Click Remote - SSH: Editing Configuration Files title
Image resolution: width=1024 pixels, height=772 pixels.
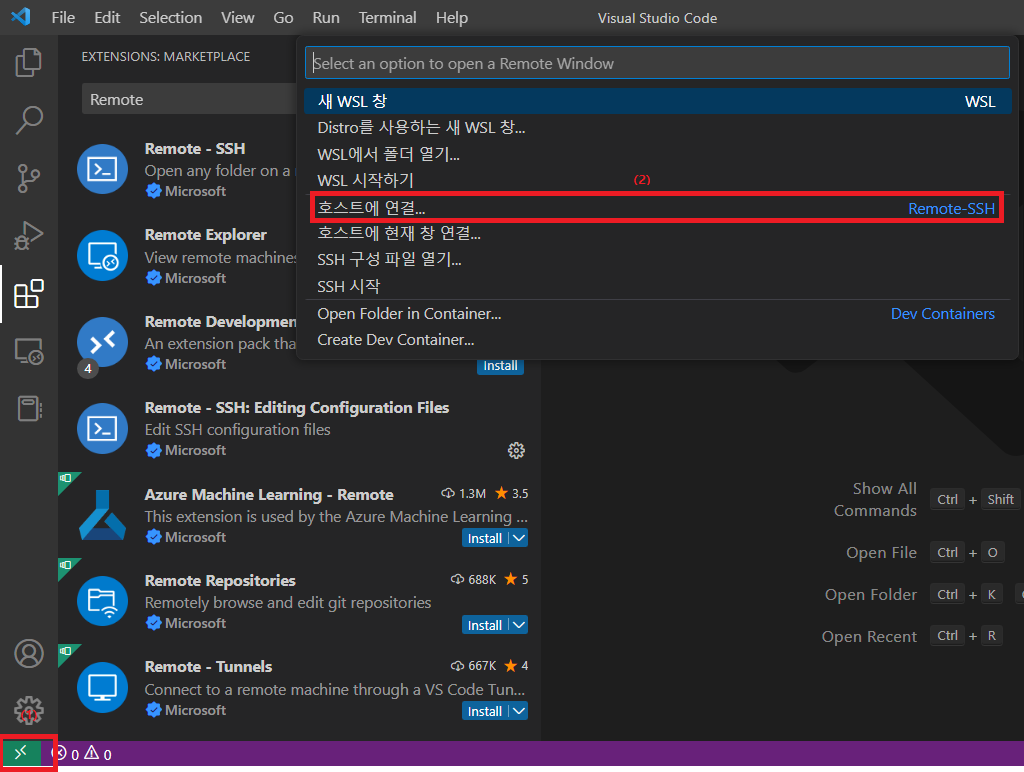coord(297,408)
